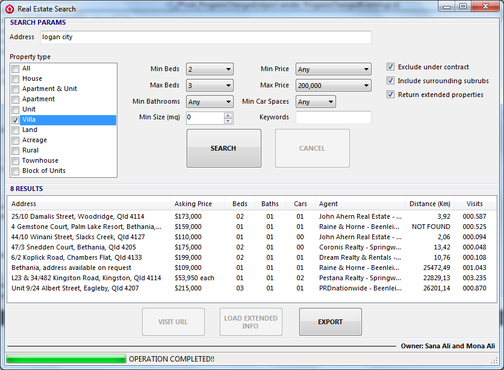Viewport: 504px width, 370px height.
Task: Click the NOT FOUND distance cell
Action: point(431,227)
